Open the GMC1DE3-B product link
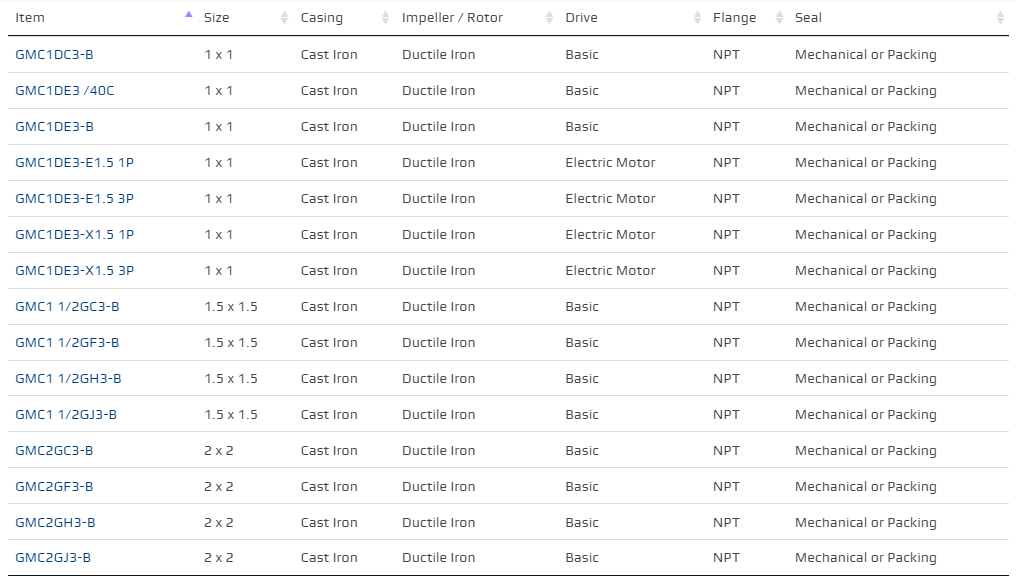This screenshot has height=585, width=1016. coord(54,127)
